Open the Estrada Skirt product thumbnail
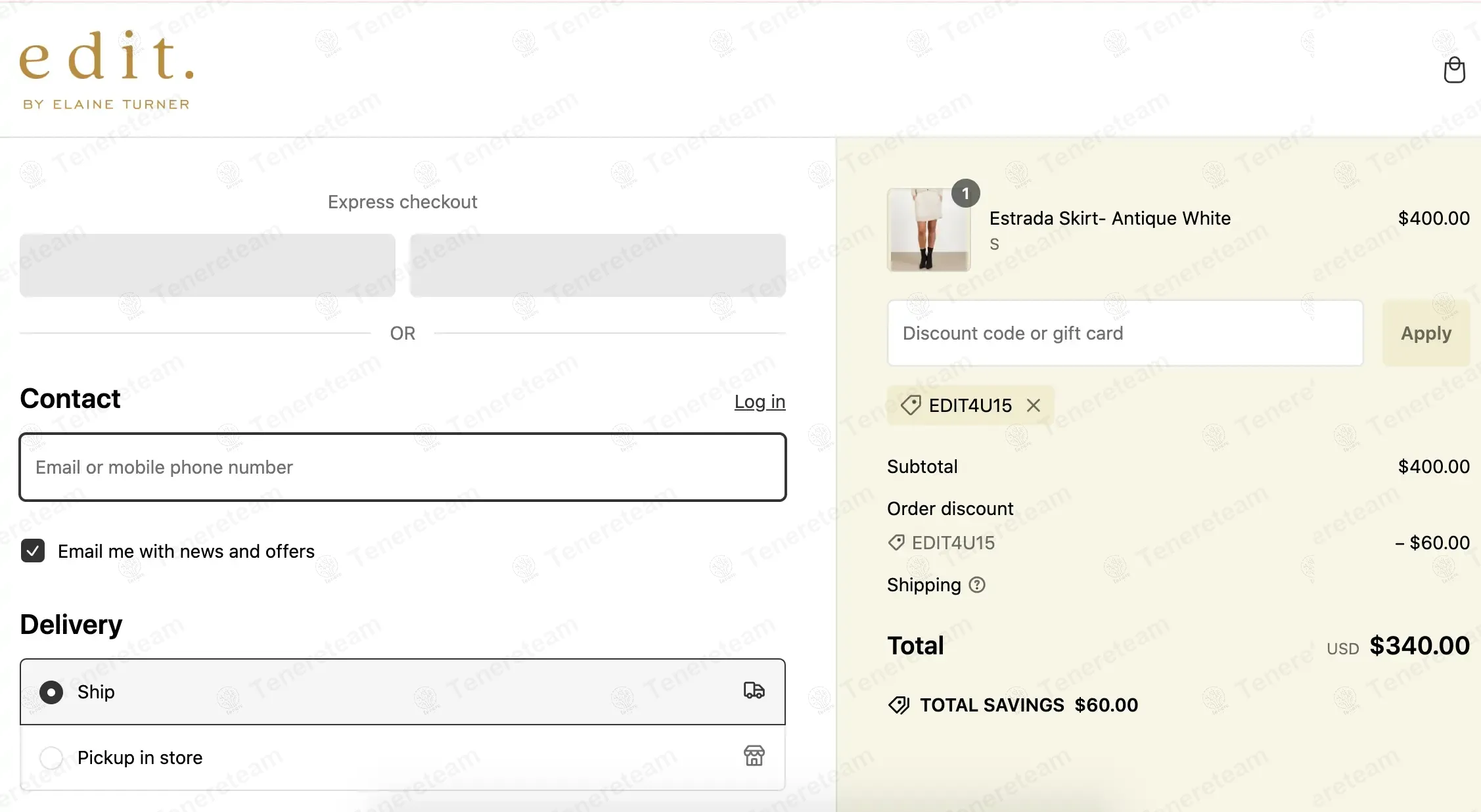 (928, 229)
